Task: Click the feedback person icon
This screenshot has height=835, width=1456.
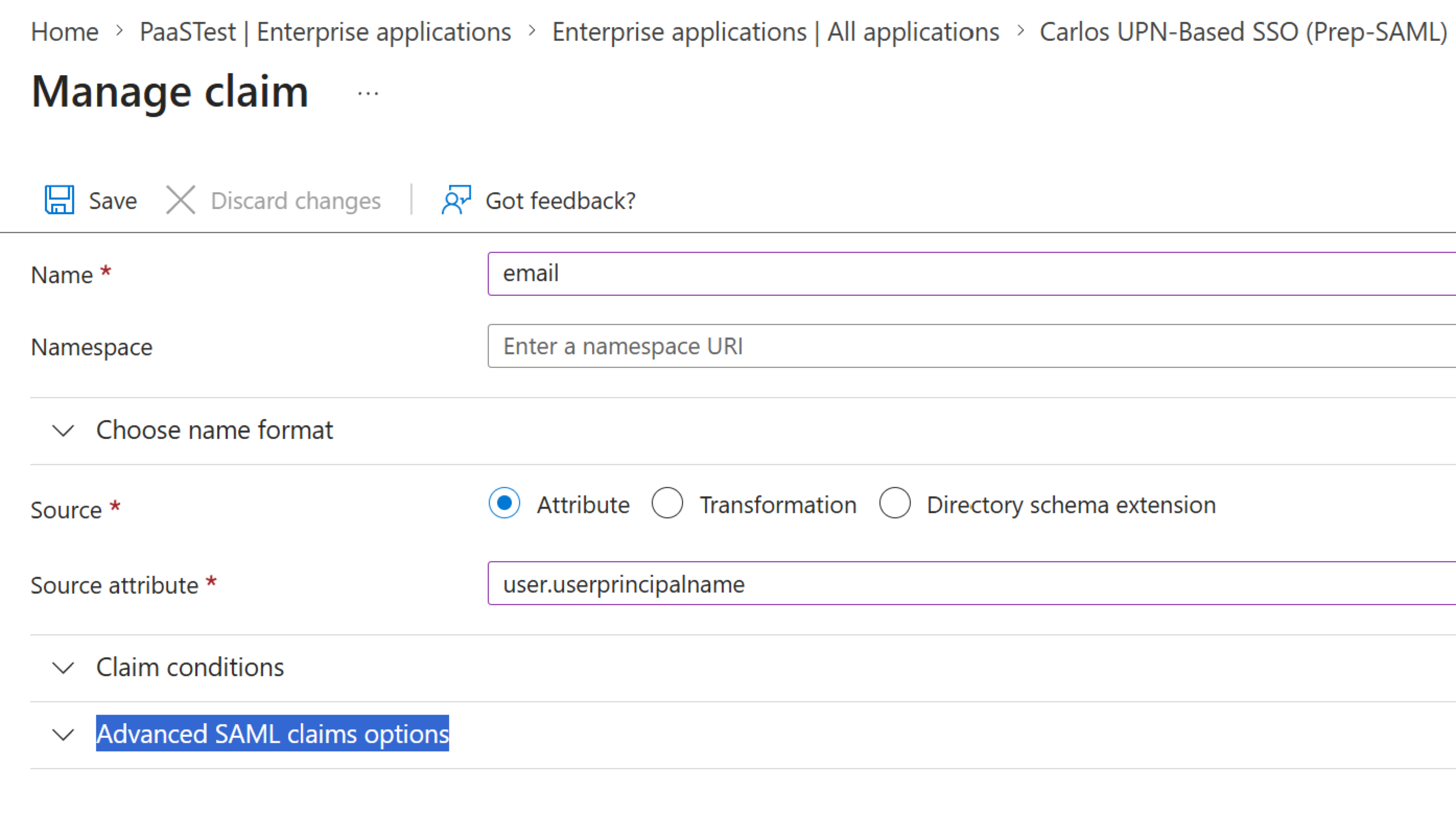Action: click(456, 200)
